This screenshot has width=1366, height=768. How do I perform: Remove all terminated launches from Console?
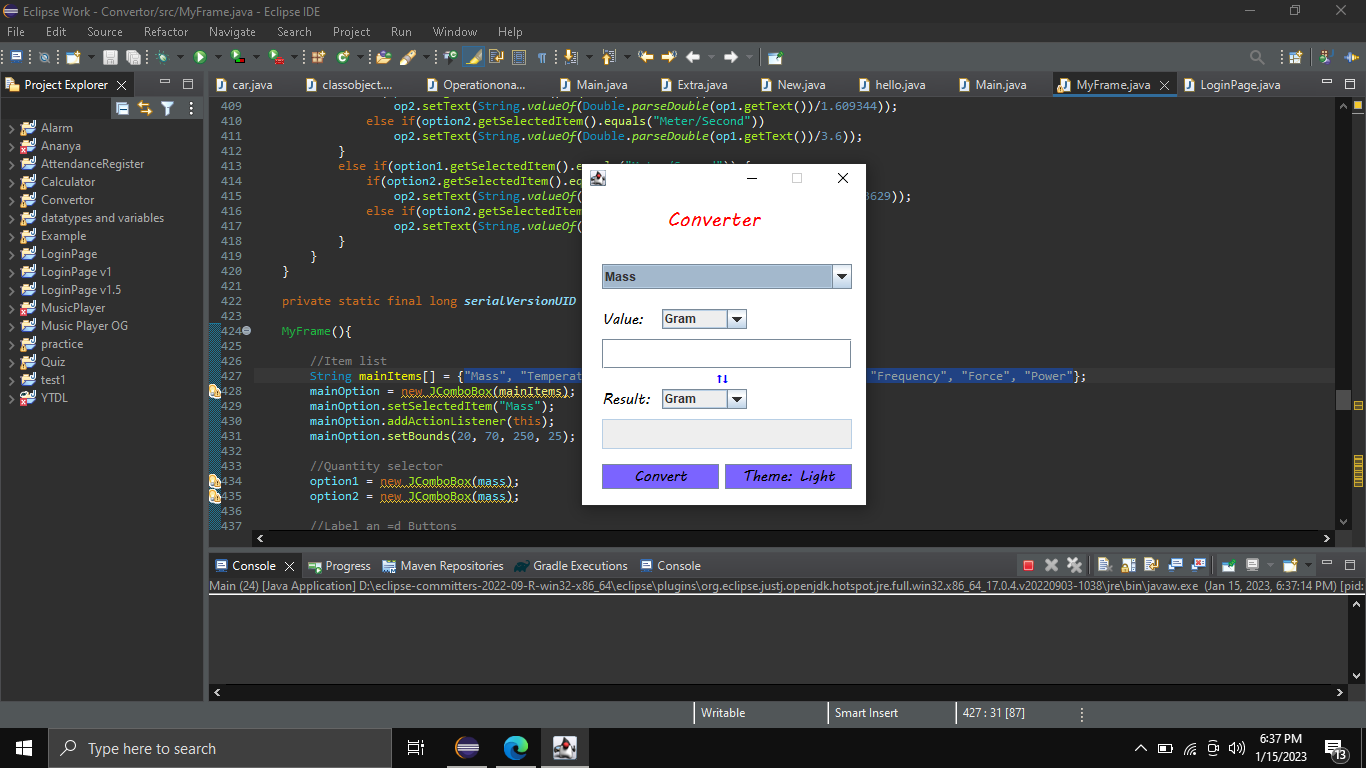tap(1074, 565)
